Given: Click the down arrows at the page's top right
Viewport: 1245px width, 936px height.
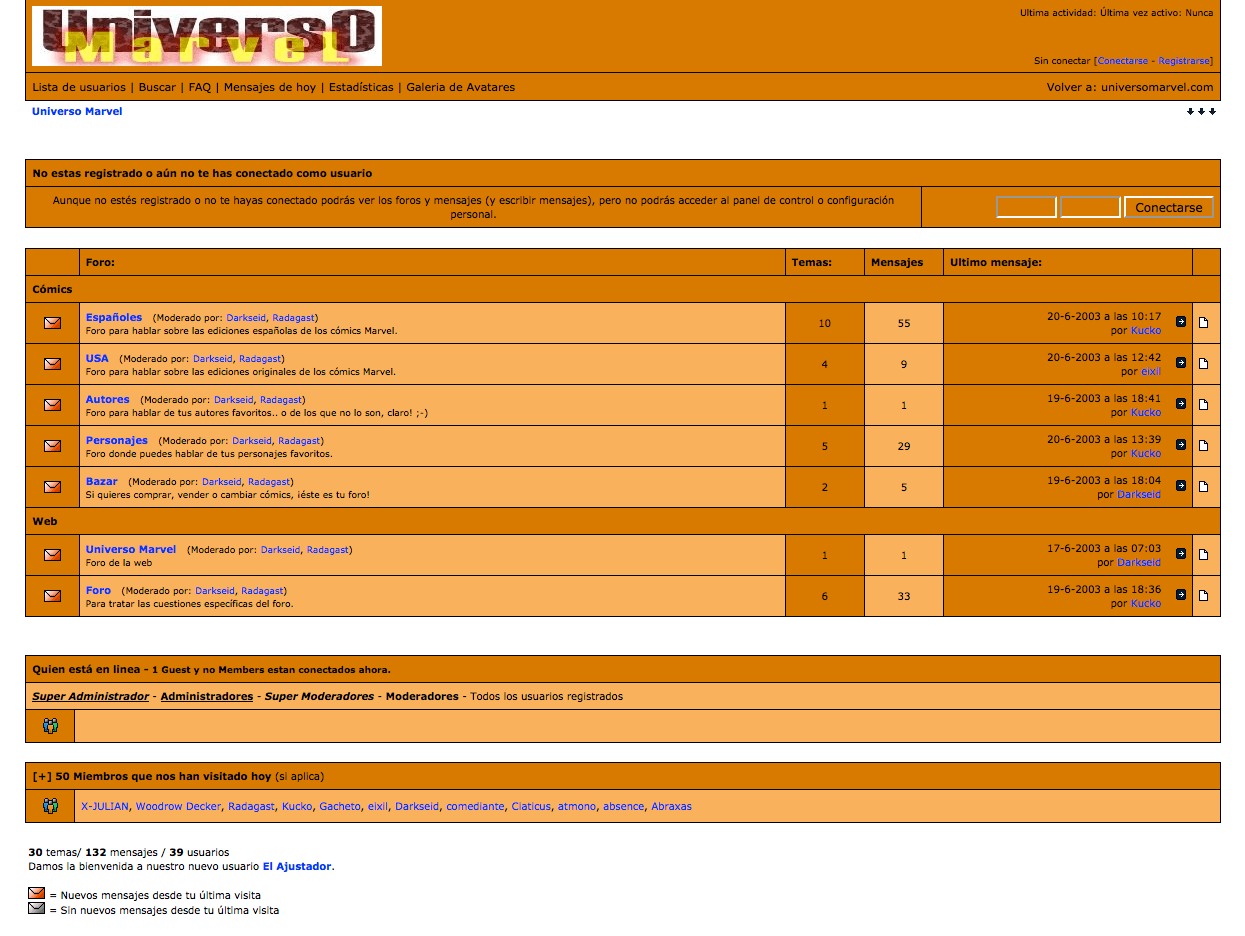Looking at the screenshot, I should [1201, 112].
